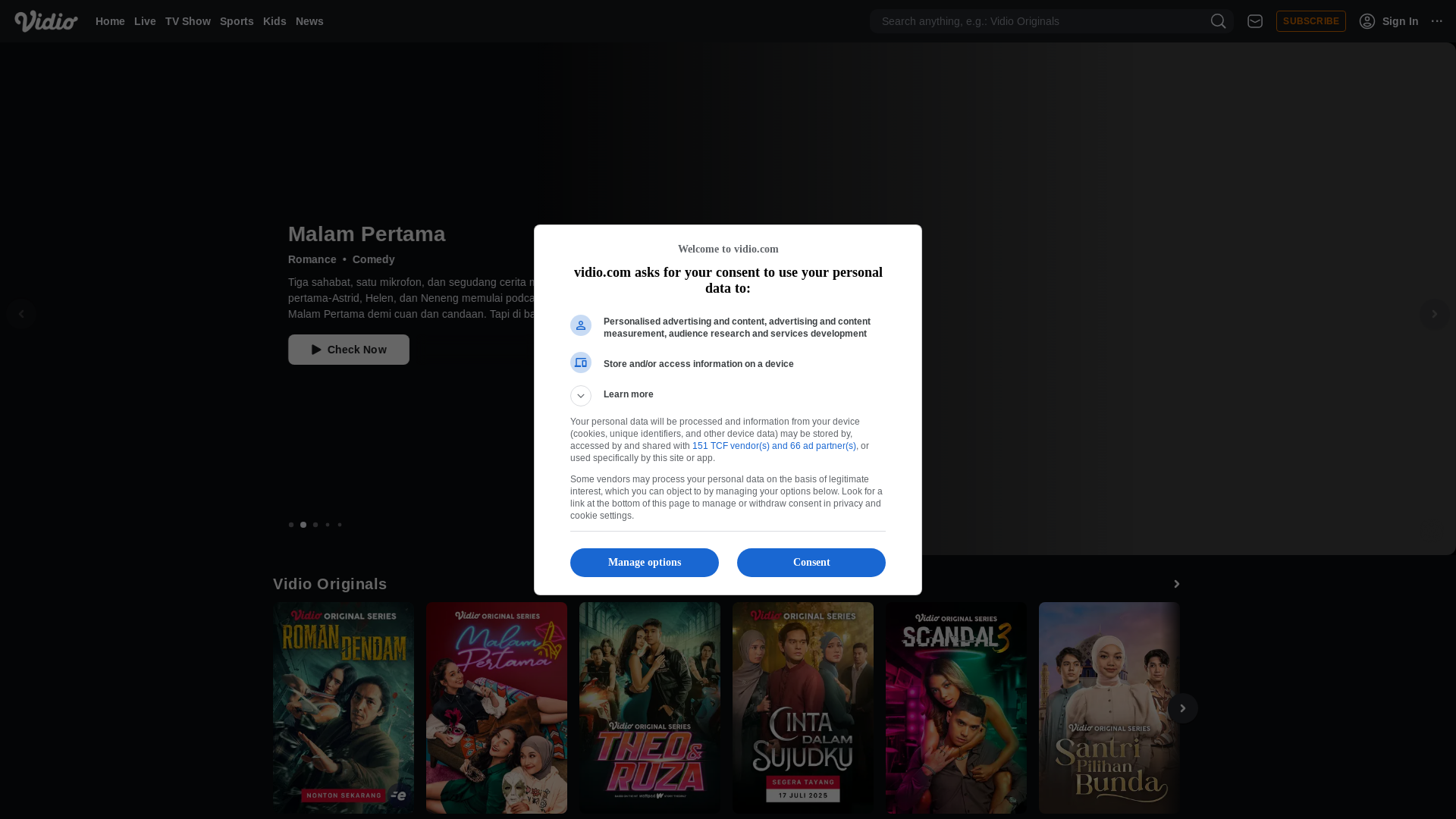Expand Learn more chevron
Image resolution: width=1456 pixels, height=819 pixels.
coord(581,396)
